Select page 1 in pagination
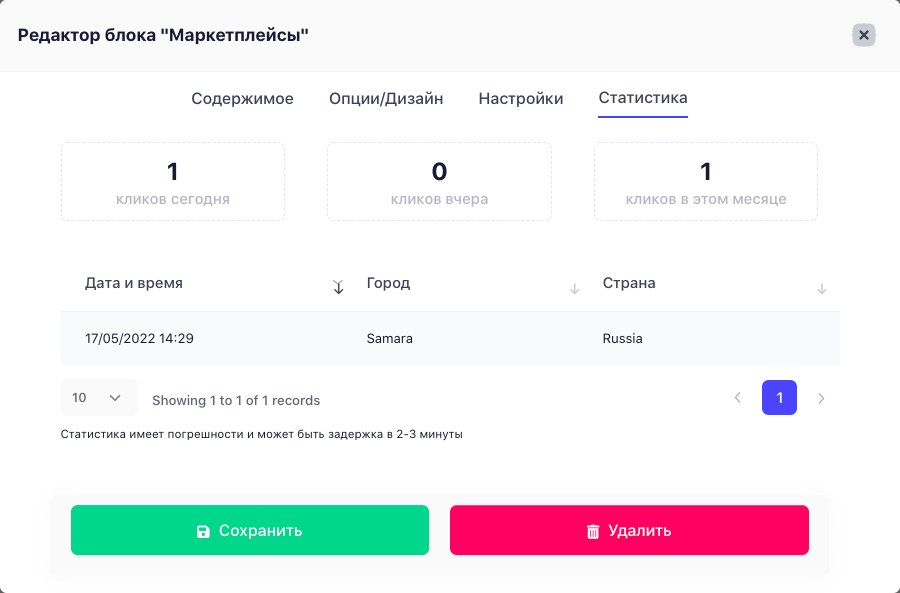900x593 pixels. click(x=779, y=397)
